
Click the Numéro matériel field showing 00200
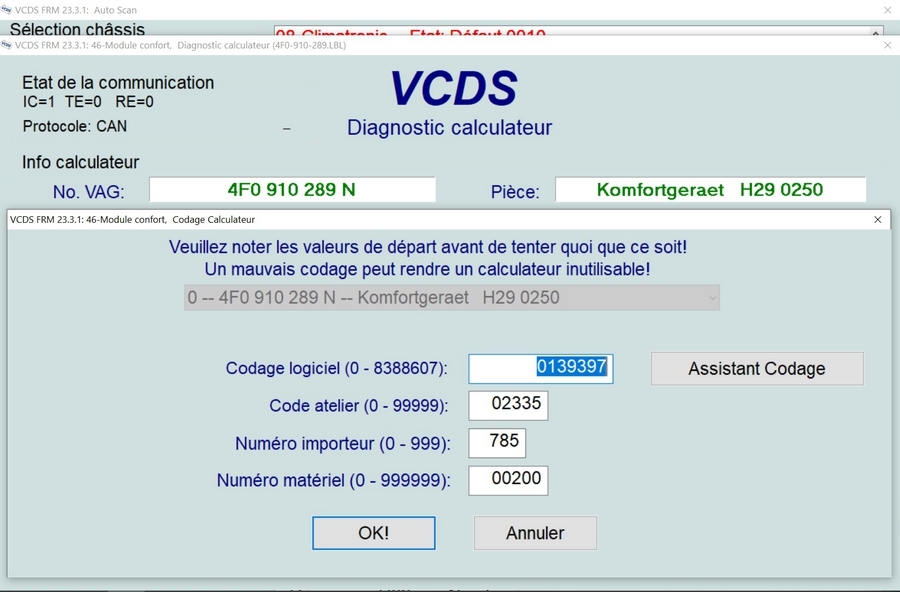[x=508, y=480]
